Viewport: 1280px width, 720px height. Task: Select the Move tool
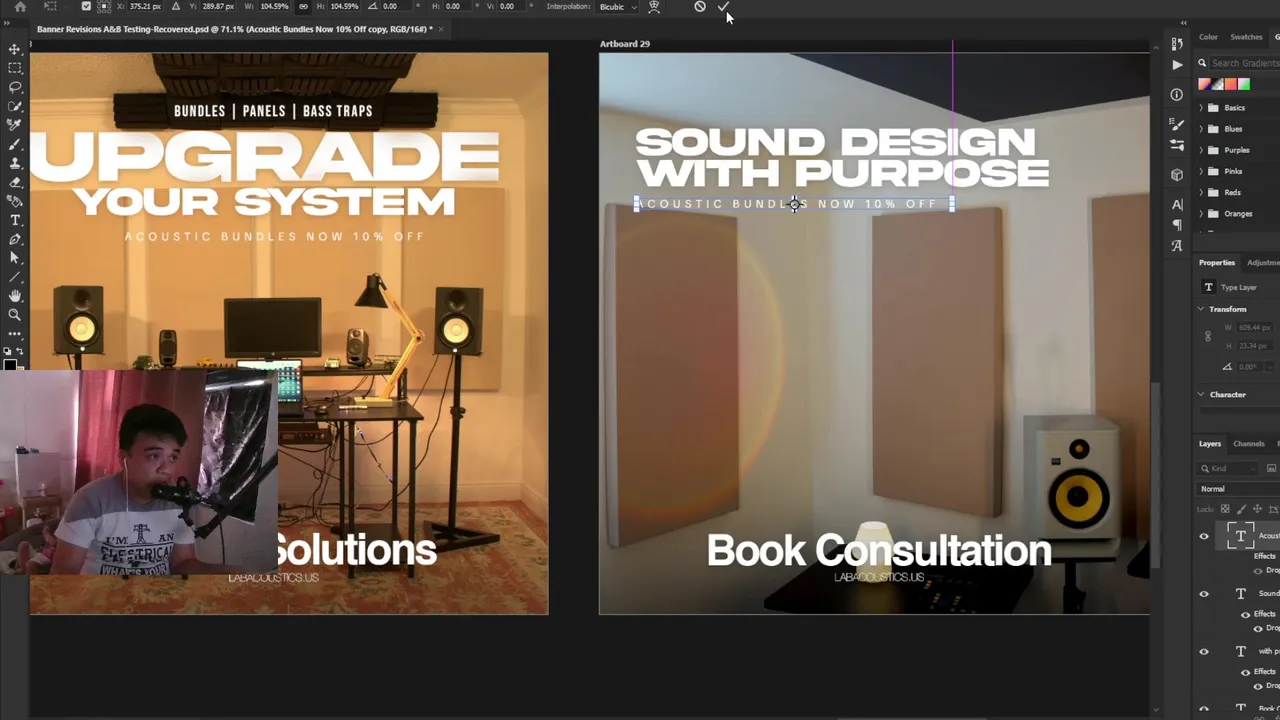click(15, 49)
